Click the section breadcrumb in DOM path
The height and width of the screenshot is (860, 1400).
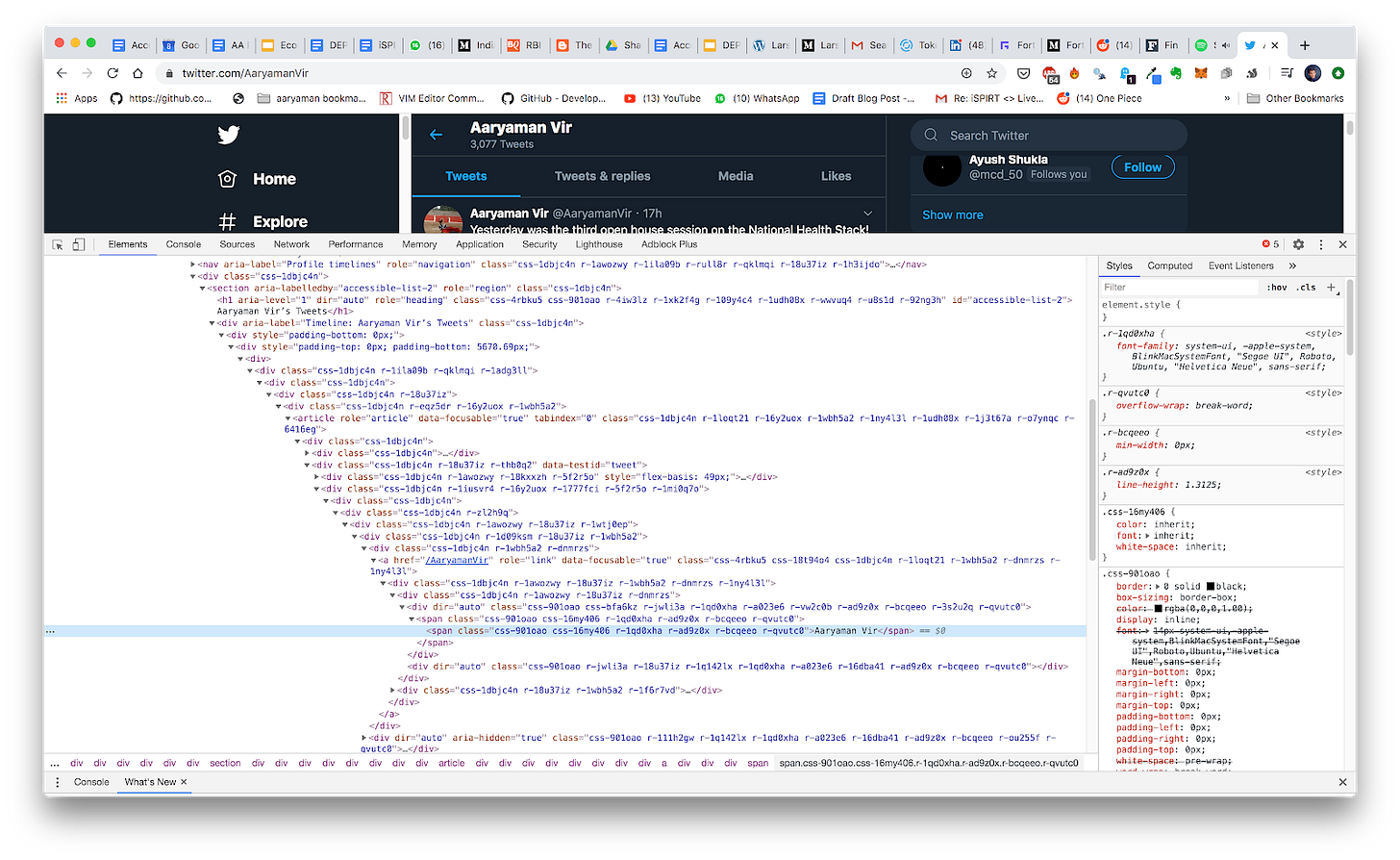pyautogui.click(x=225, y=763)
